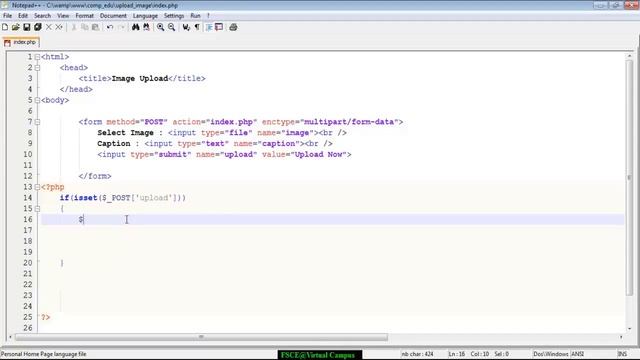
Task: Open the user defined language dialog icon
Action: [219, 27]
